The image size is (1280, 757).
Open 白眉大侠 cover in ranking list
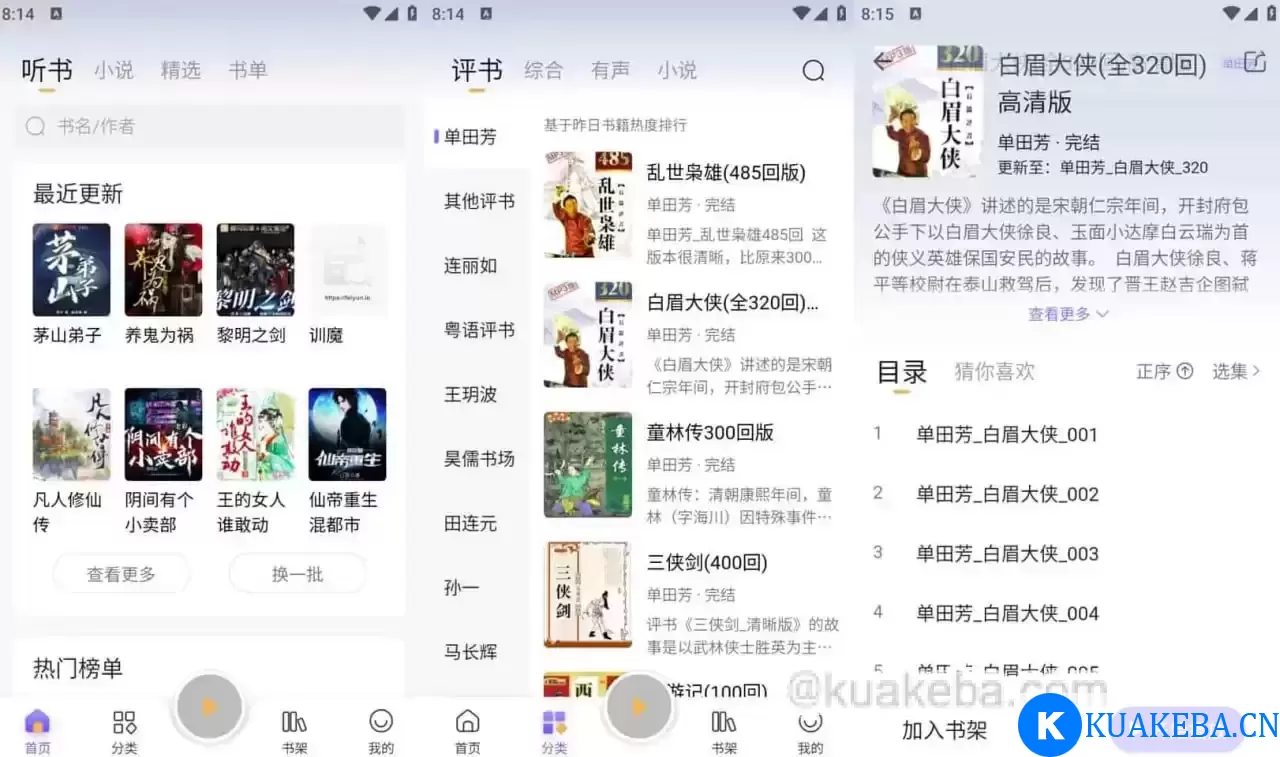(x=588, y=334)
